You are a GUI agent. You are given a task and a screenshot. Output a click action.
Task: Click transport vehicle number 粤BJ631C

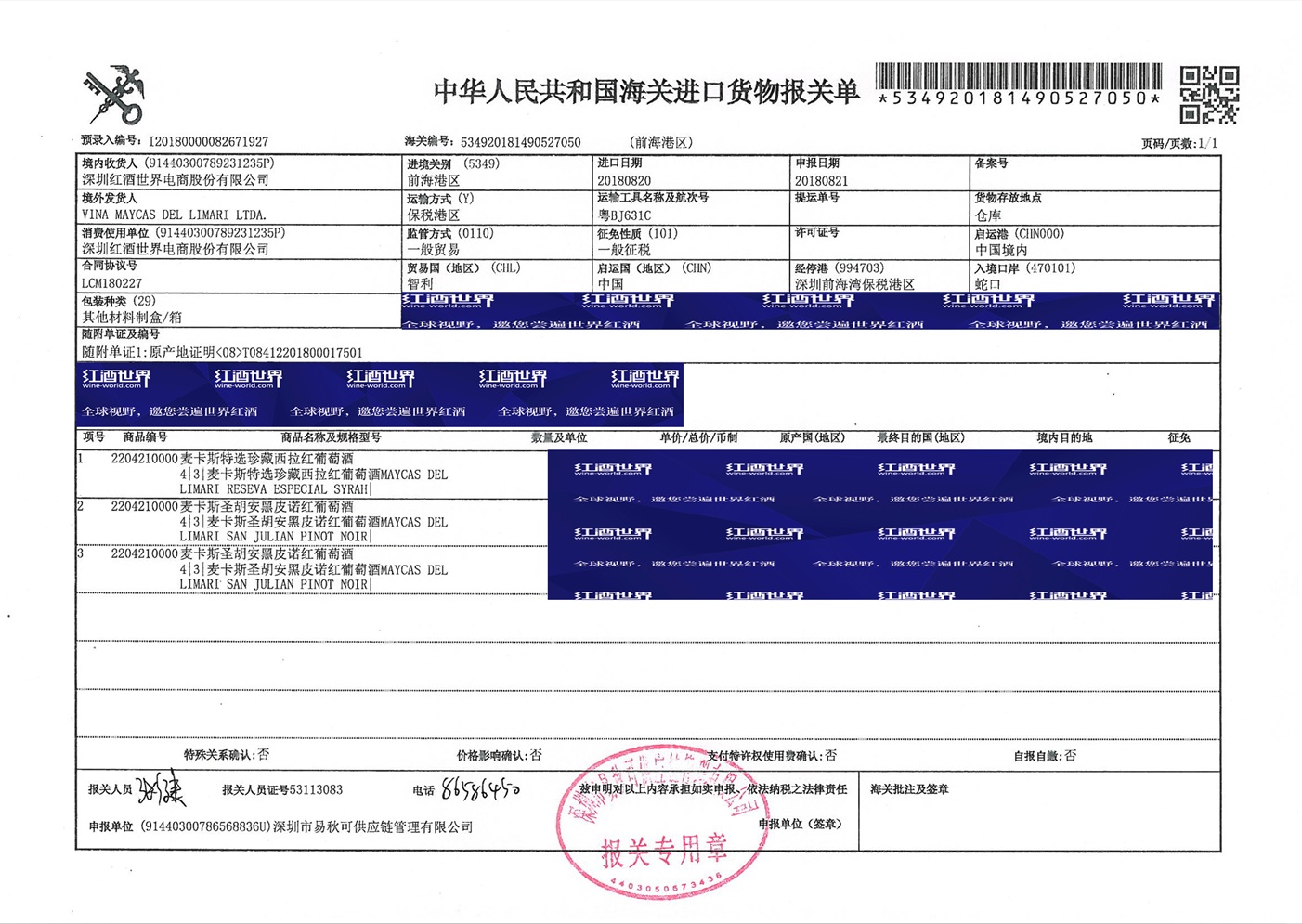(x=624, y=215)
